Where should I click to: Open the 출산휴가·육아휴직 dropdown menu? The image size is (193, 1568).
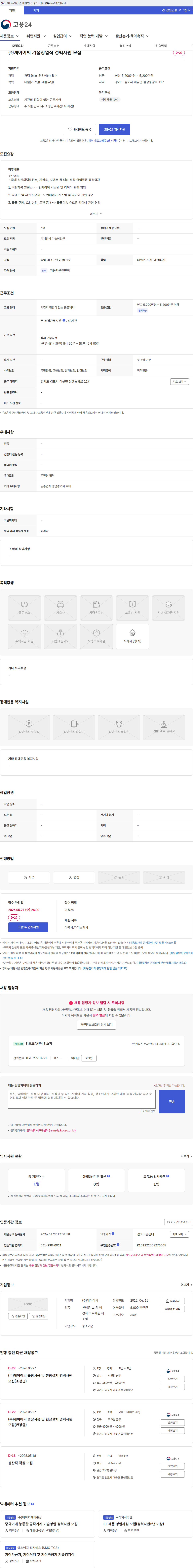[x=132, y=36]
